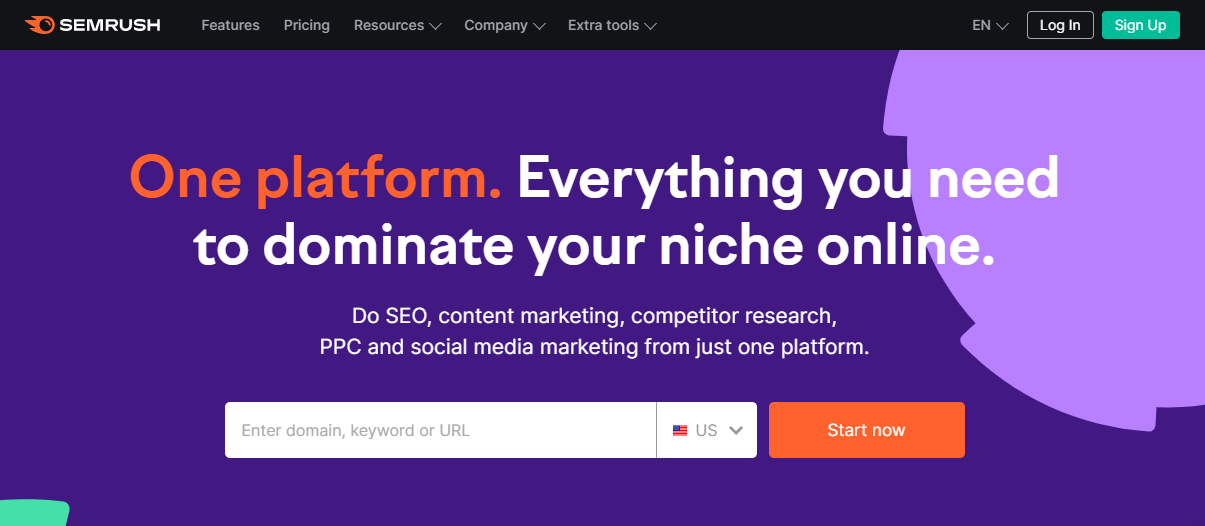Viewport: 1205px width, 526px height.
Task: Click the One platform headline text
Action: (x=316, y=180)
